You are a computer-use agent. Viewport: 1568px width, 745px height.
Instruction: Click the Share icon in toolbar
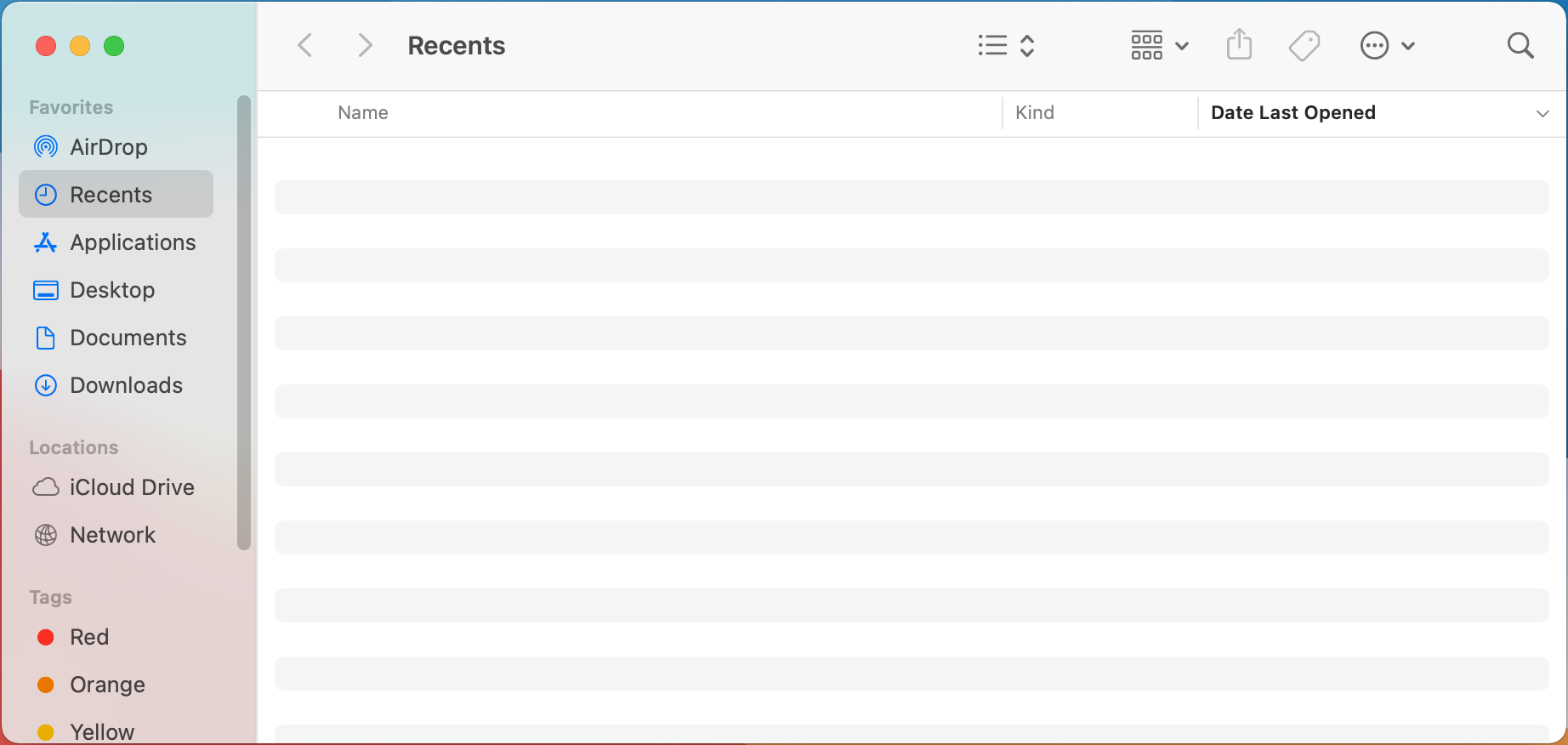click(1239, 45)
